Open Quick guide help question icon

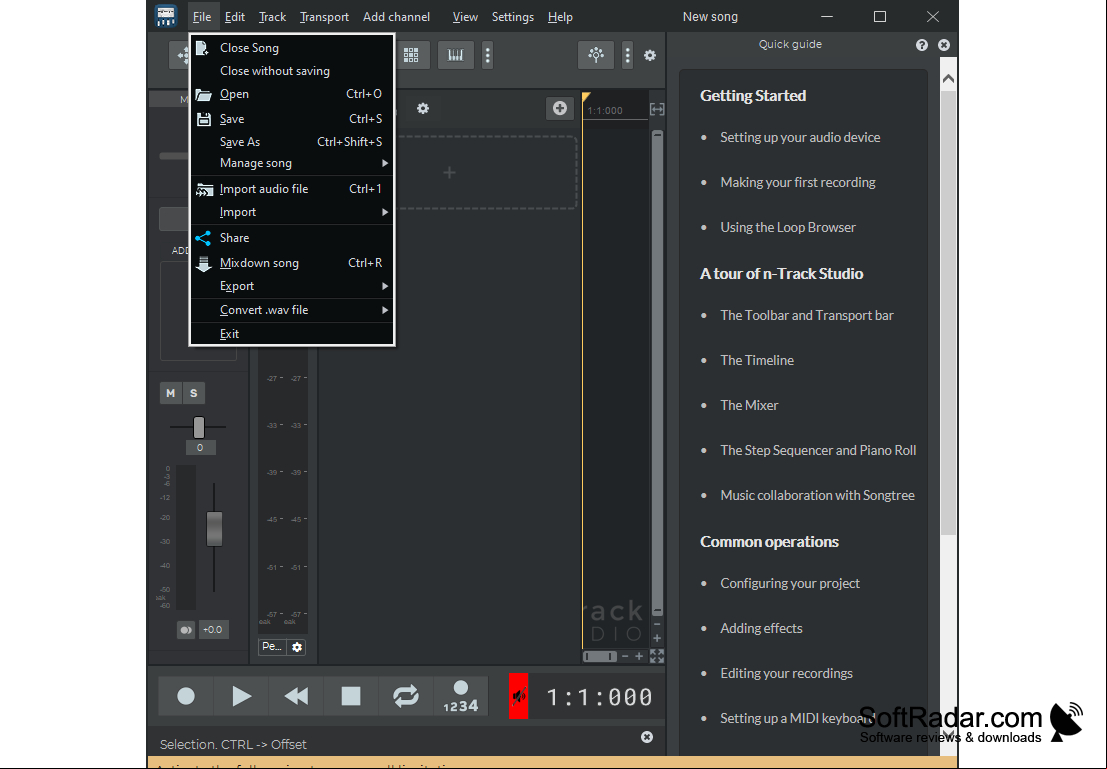tap(922, 44)
